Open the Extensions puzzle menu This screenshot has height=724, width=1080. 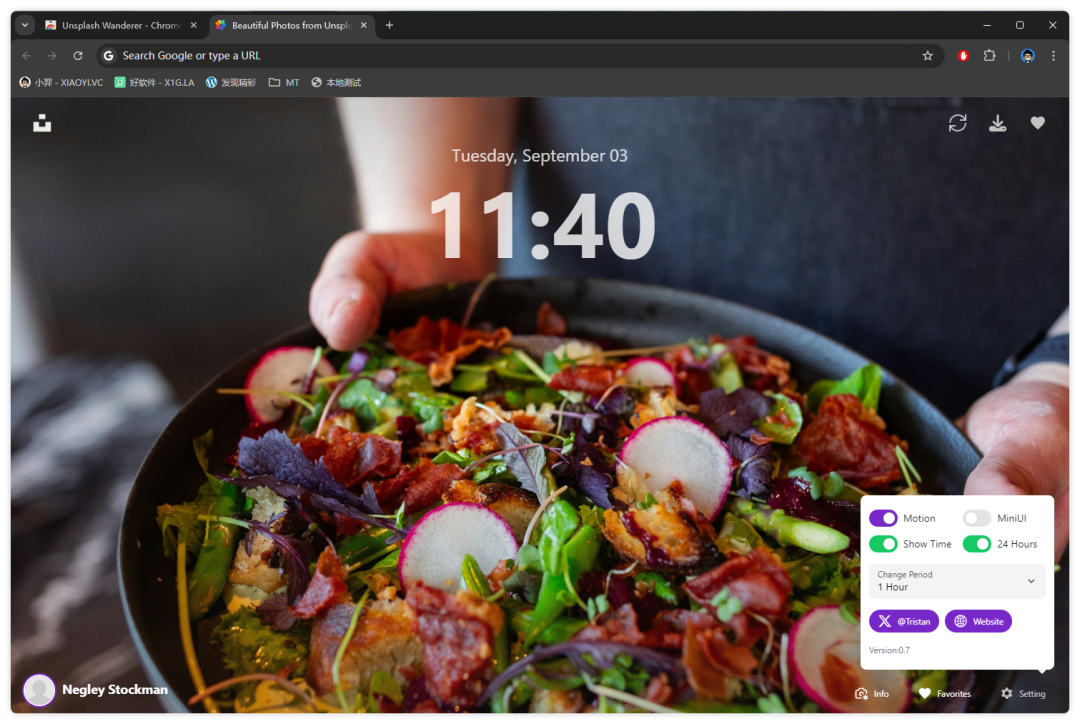(x=990, y=56)
